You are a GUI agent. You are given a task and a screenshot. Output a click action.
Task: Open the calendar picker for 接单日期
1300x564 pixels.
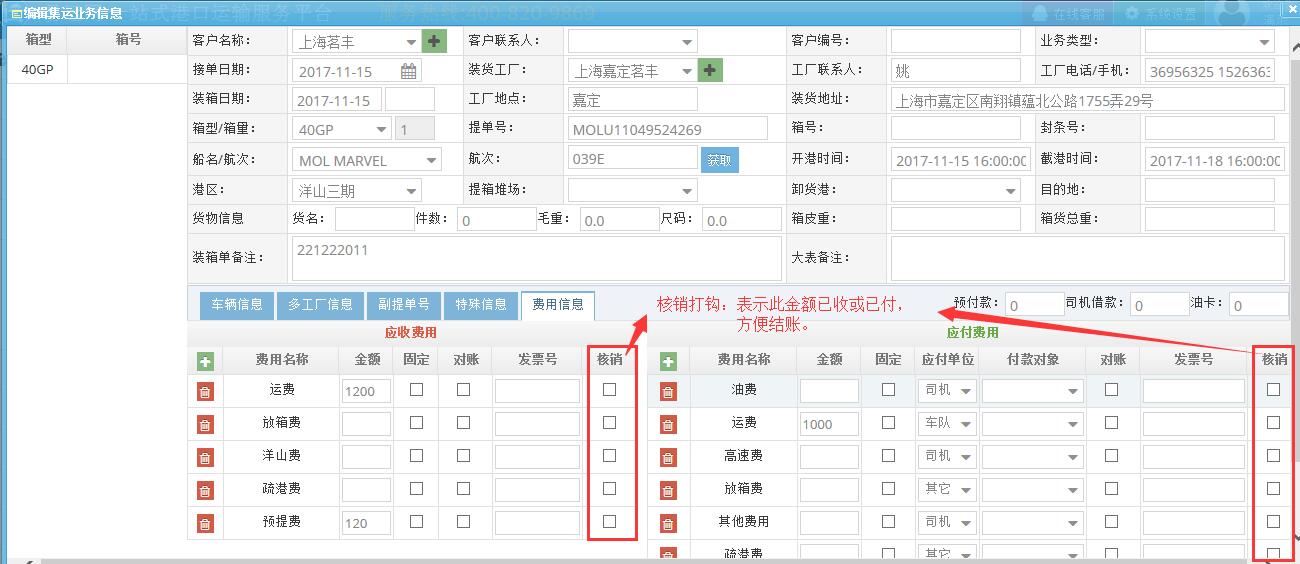409,71
